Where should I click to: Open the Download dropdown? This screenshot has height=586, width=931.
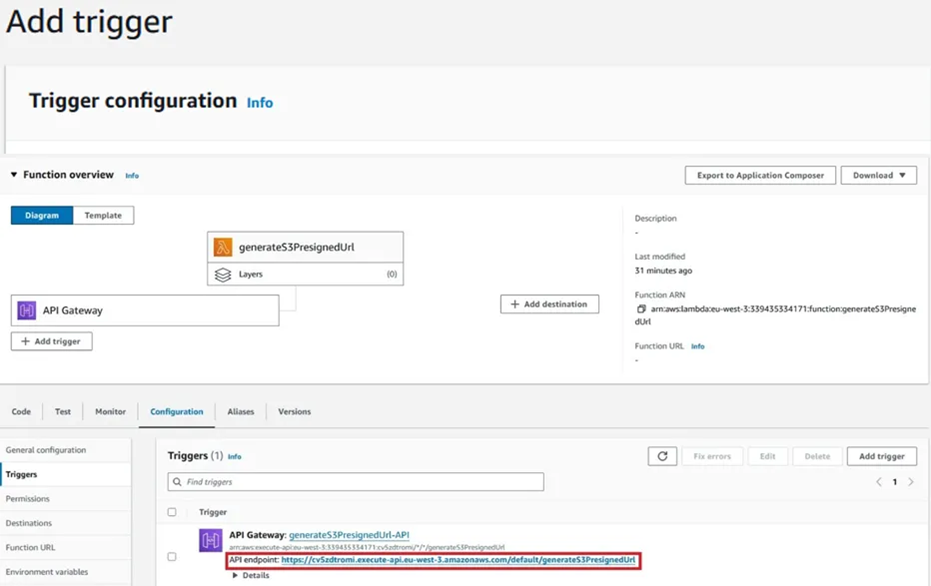click(878, 174)
